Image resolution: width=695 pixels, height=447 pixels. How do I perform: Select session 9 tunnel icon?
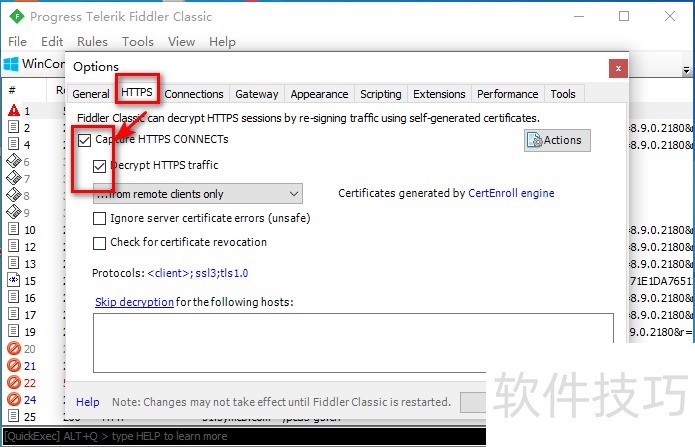coord(14,212)
